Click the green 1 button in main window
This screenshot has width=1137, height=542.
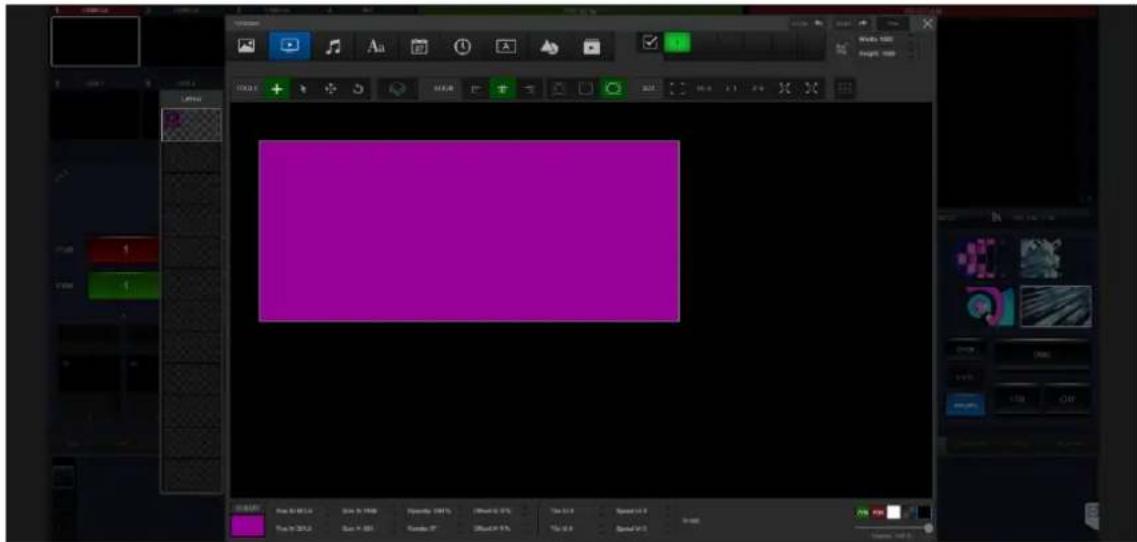pyautogui.click(x=123, y=285)
